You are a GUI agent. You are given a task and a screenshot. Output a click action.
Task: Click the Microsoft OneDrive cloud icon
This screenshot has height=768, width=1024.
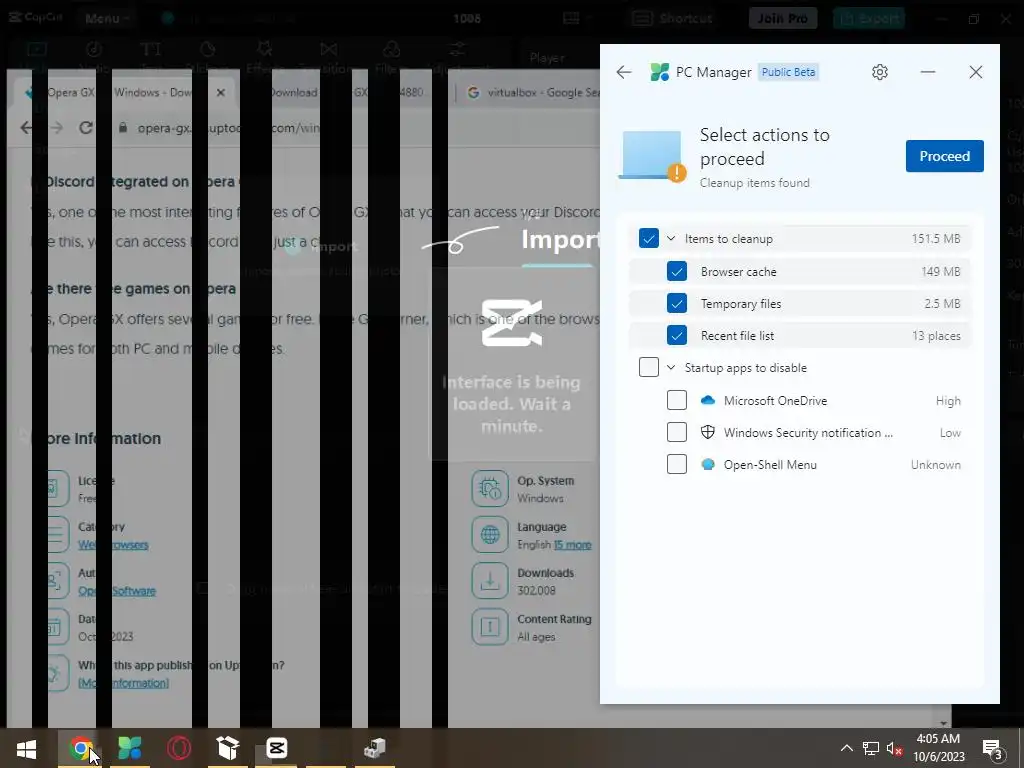point(707,400)
